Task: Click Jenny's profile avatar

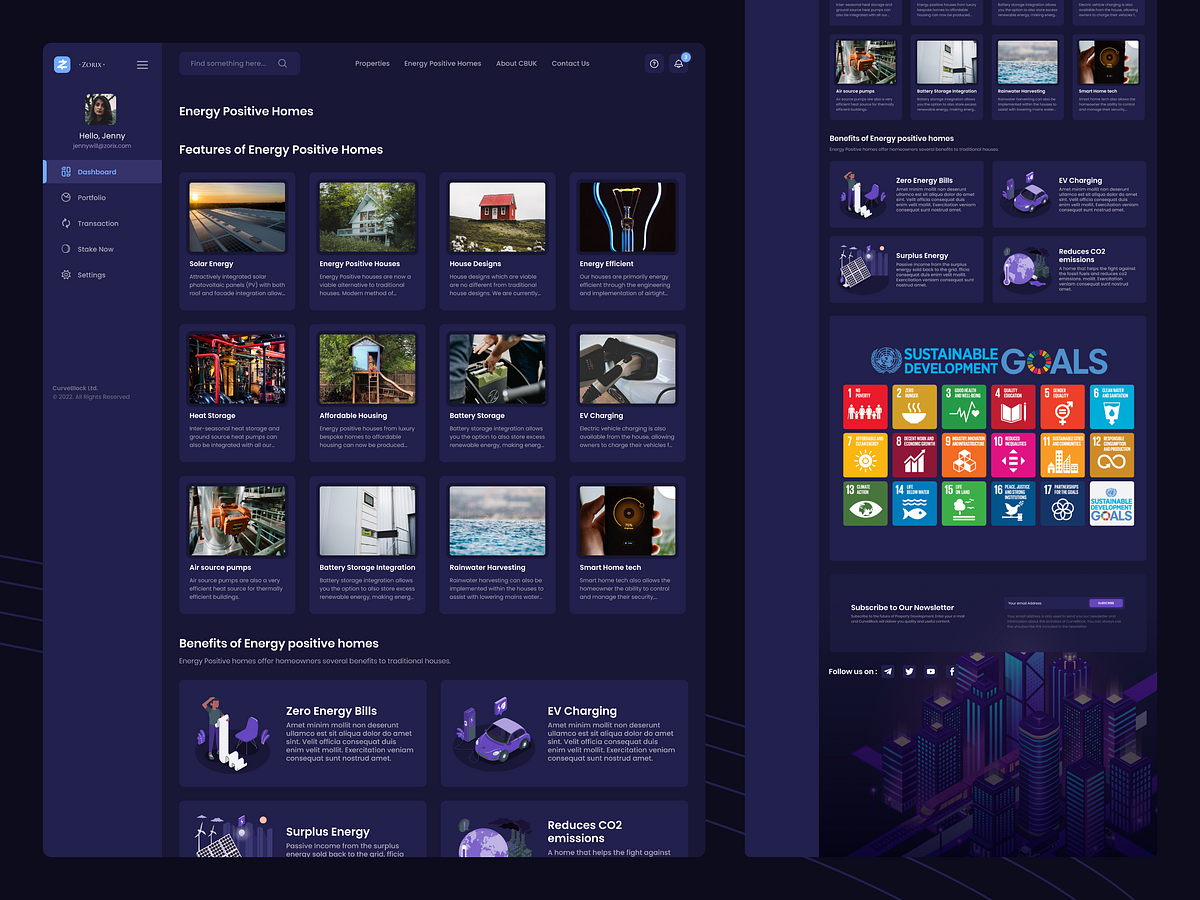Action: 100,109
